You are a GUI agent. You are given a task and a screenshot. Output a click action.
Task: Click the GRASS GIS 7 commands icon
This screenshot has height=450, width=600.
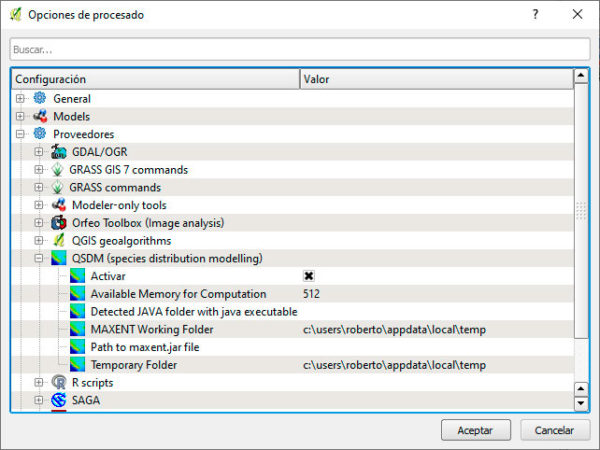point(57,170)
